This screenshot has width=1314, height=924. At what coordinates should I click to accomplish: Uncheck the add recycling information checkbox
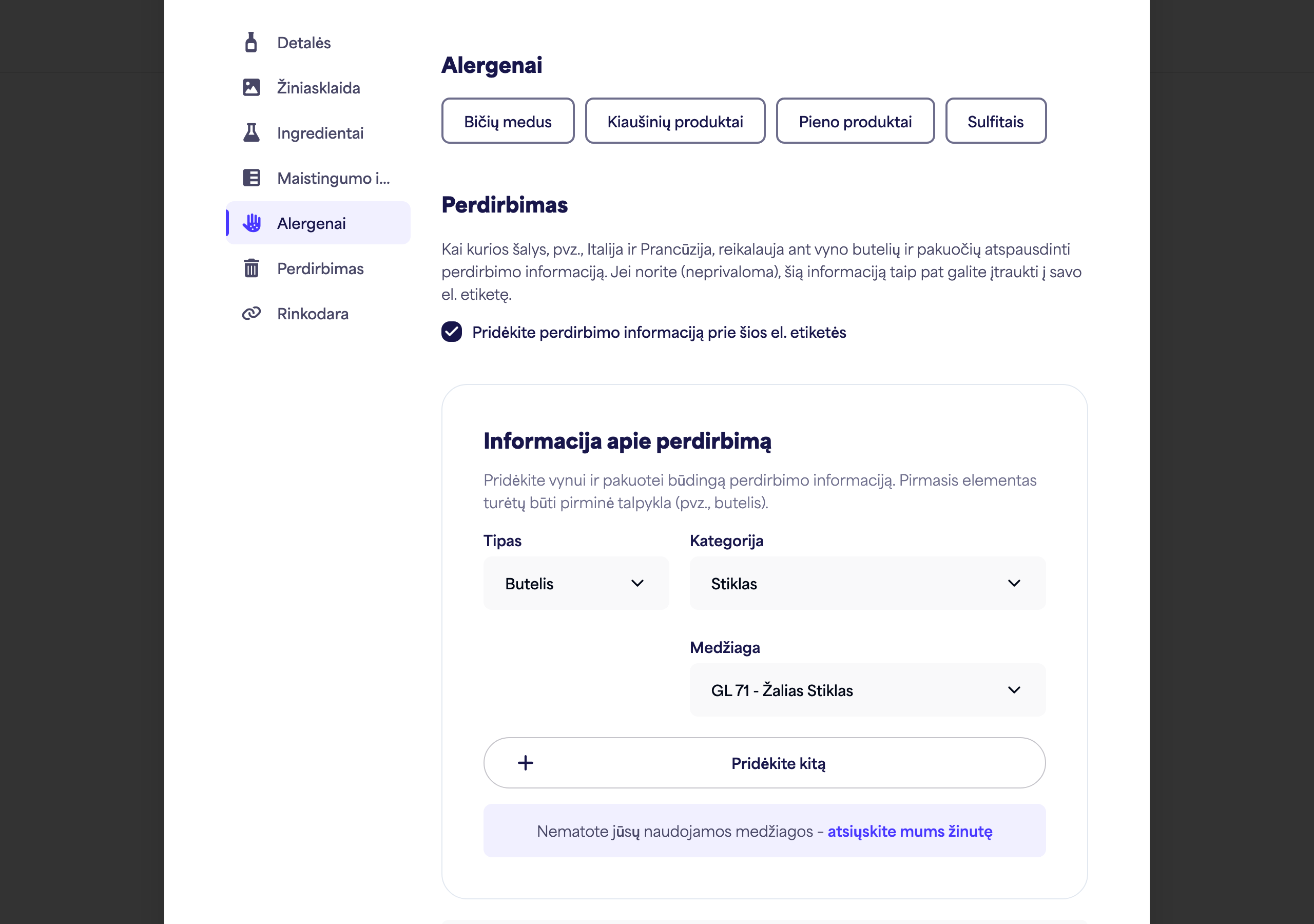click(x=452, y=332)
